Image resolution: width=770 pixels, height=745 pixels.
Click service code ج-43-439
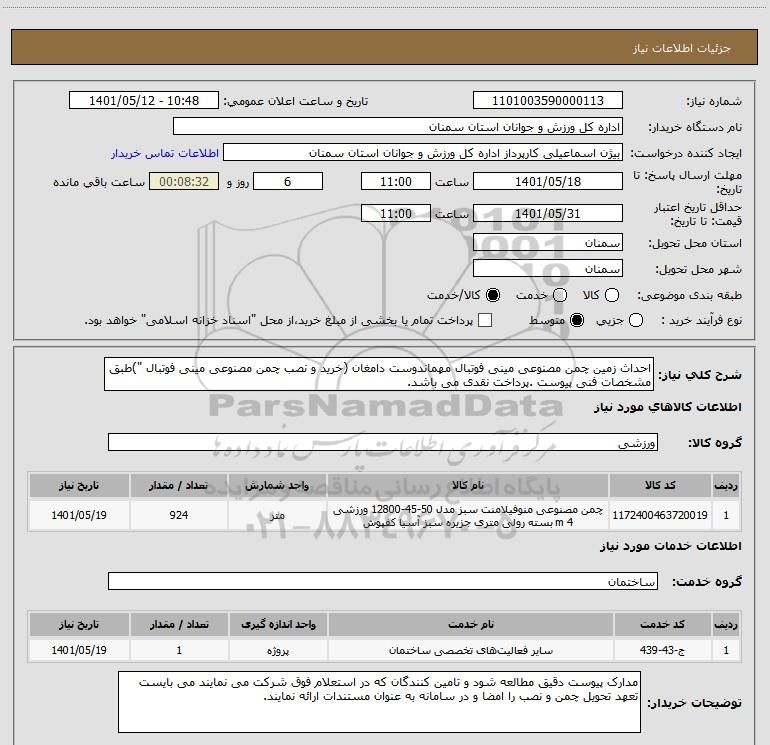[x=662, y=650]
